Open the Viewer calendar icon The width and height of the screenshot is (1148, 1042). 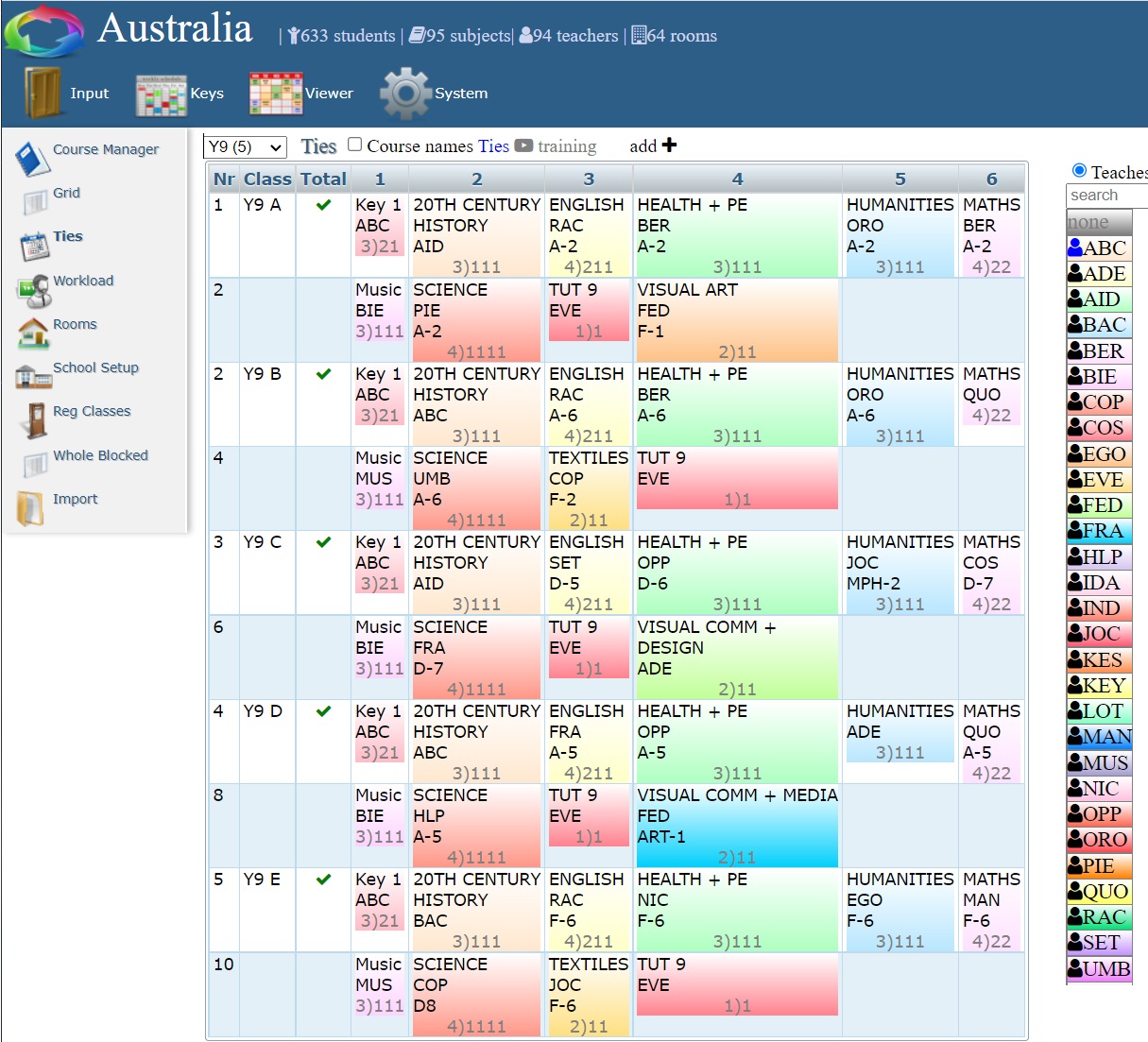[x=275, y=94]
